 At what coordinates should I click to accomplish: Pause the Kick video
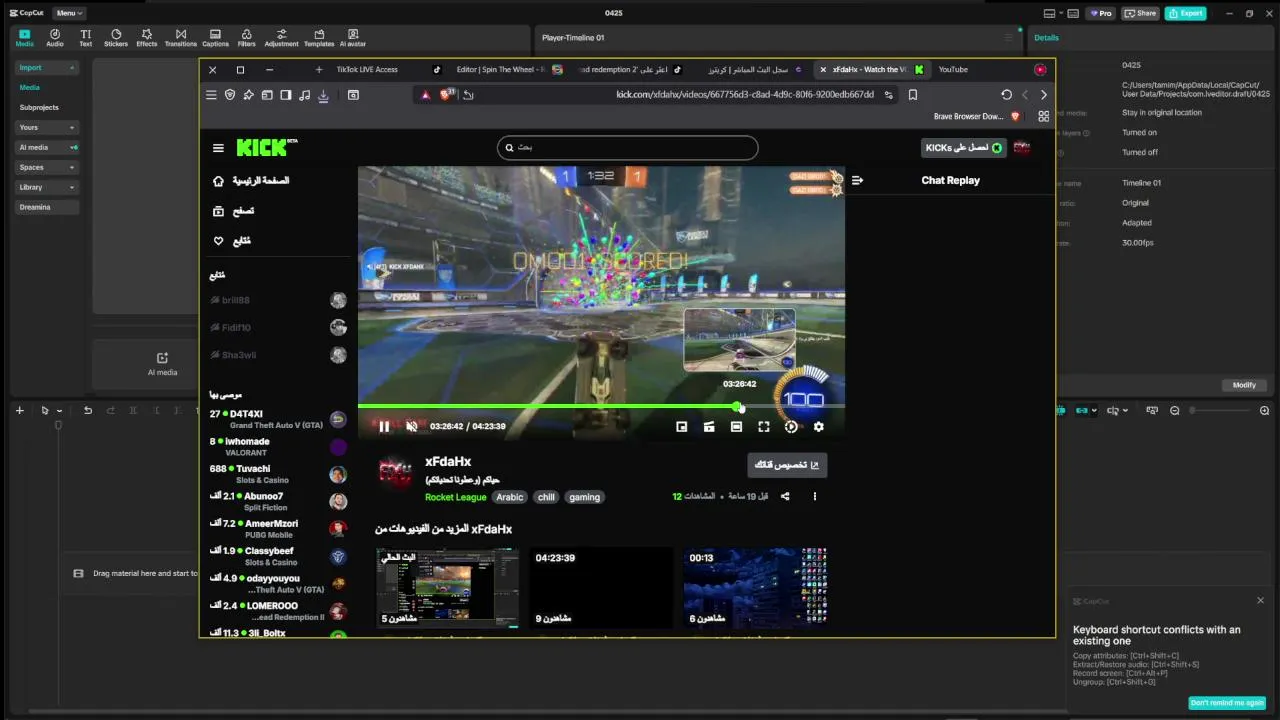point(384,427)
